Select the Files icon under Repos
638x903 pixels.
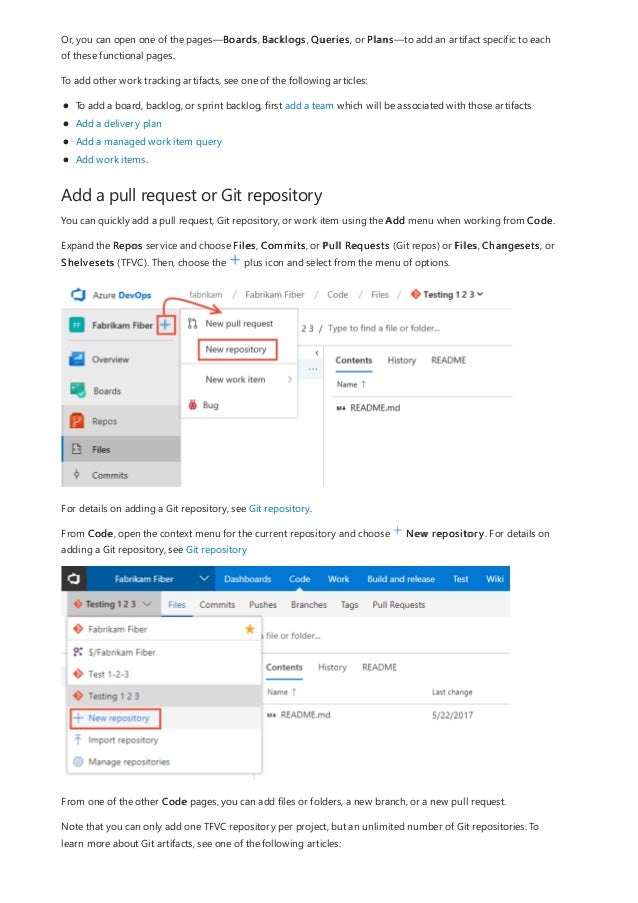[x=77, y=449]
